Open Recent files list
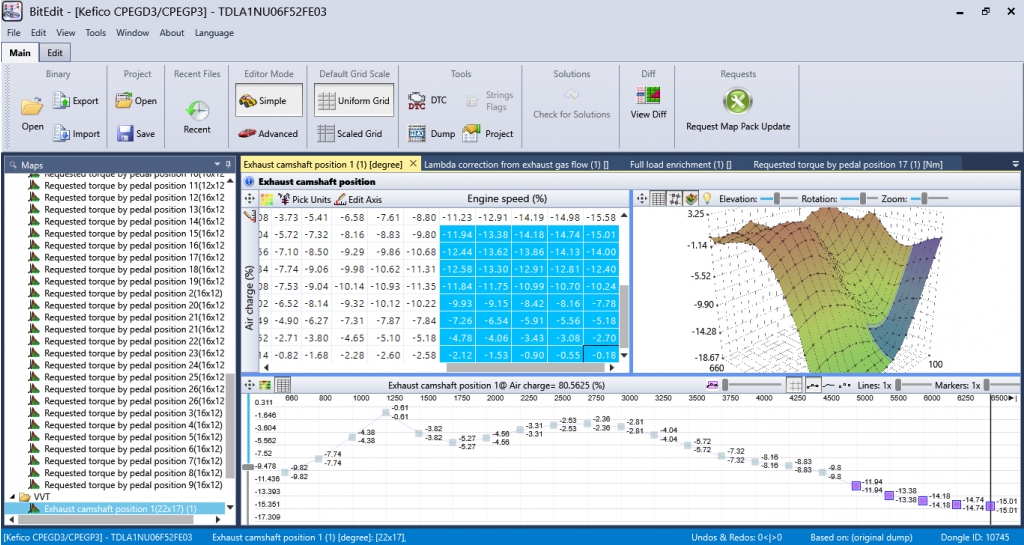Image resolution: width=1024 pixels, height=545 pixels. (197, 110)
